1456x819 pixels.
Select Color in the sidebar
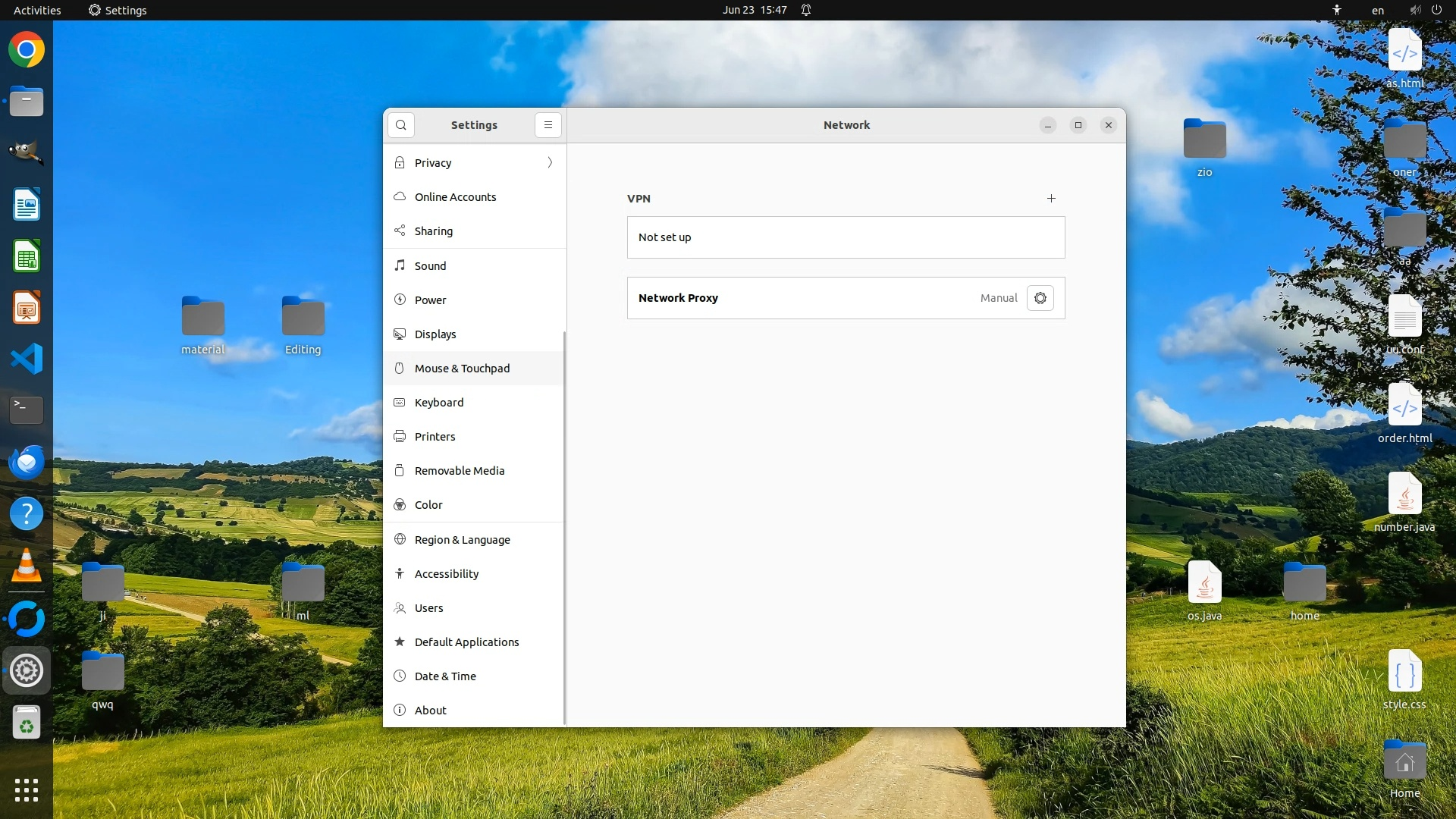coord(428,505)
